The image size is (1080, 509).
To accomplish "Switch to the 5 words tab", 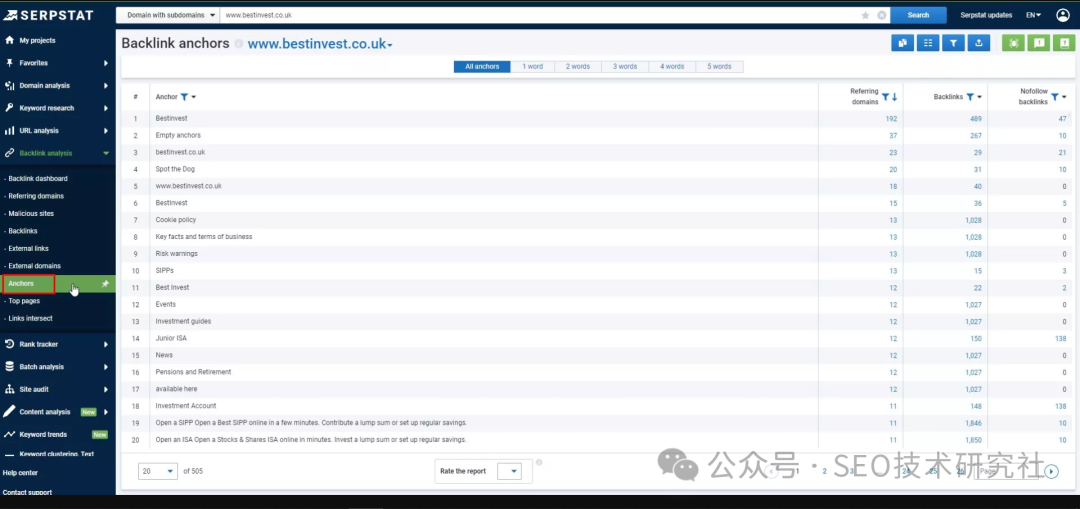I will (719, 67).
